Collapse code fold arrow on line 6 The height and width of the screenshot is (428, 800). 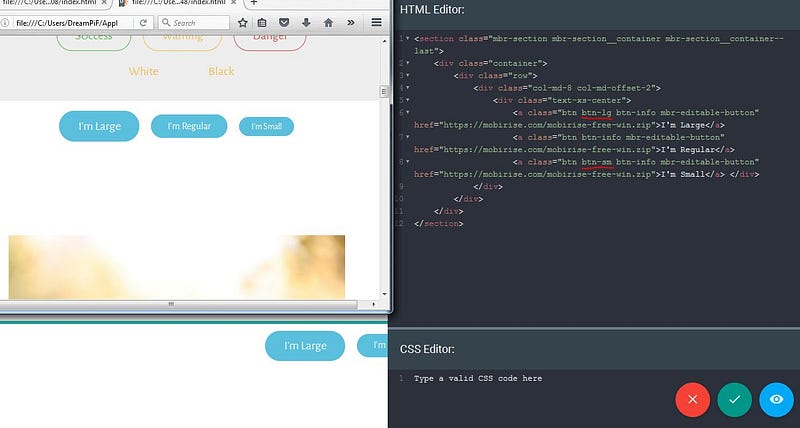tap(408, 112)
